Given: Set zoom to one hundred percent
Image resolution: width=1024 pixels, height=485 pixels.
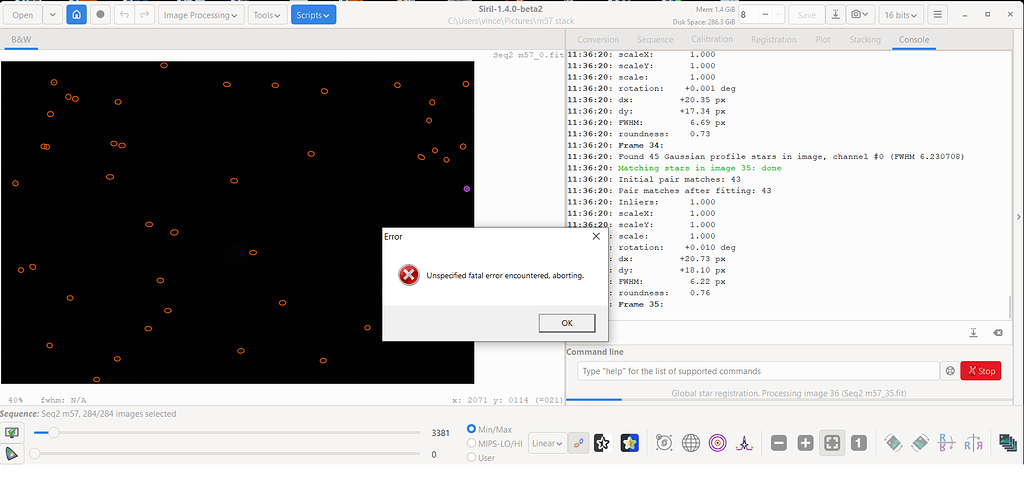Looking at the screenshot, I should [x=859, y=443].
